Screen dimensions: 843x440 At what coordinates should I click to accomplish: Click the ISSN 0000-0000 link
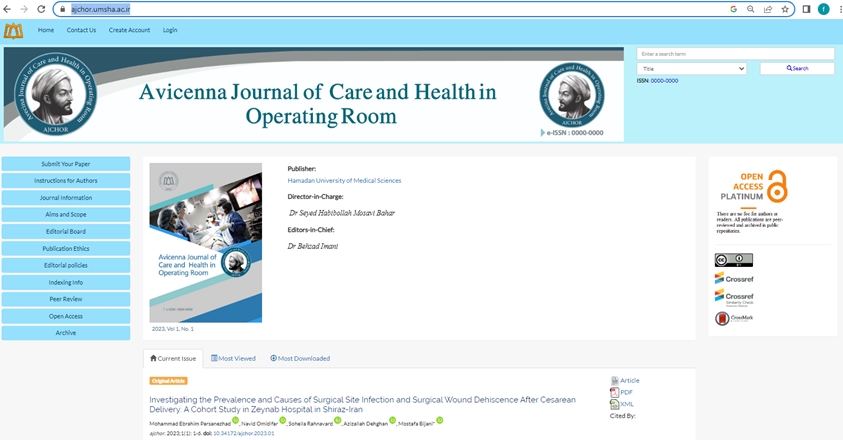pos(665,81)
